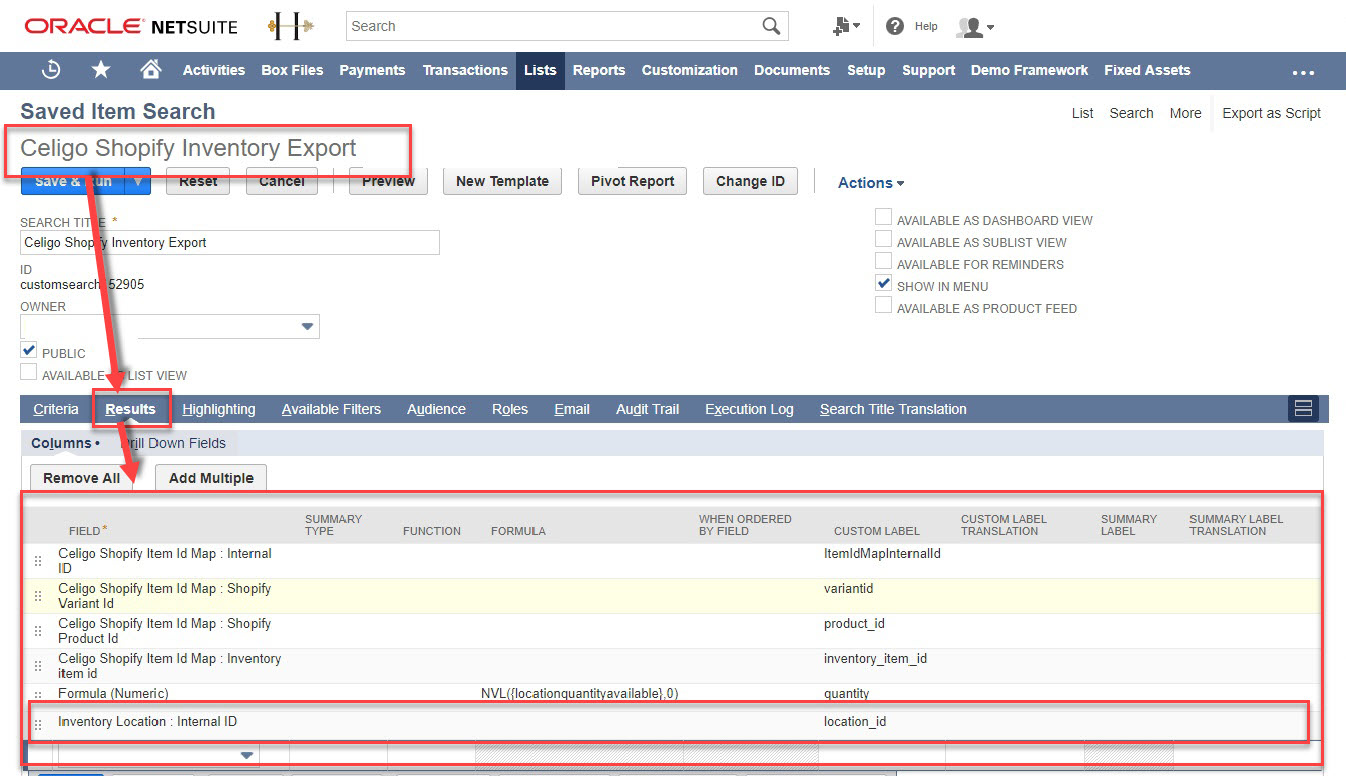Open the user profile icon menu
This screenshot has width=1346, height=776.
click(974, 27)
